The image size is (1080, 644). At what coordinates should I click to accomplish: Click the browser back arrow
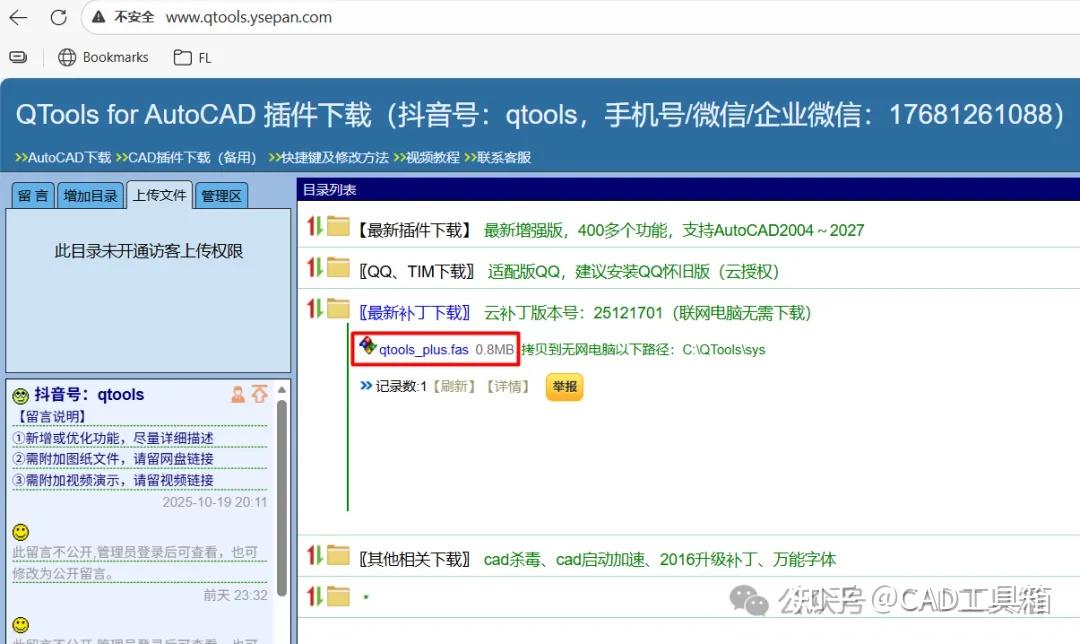19,17
